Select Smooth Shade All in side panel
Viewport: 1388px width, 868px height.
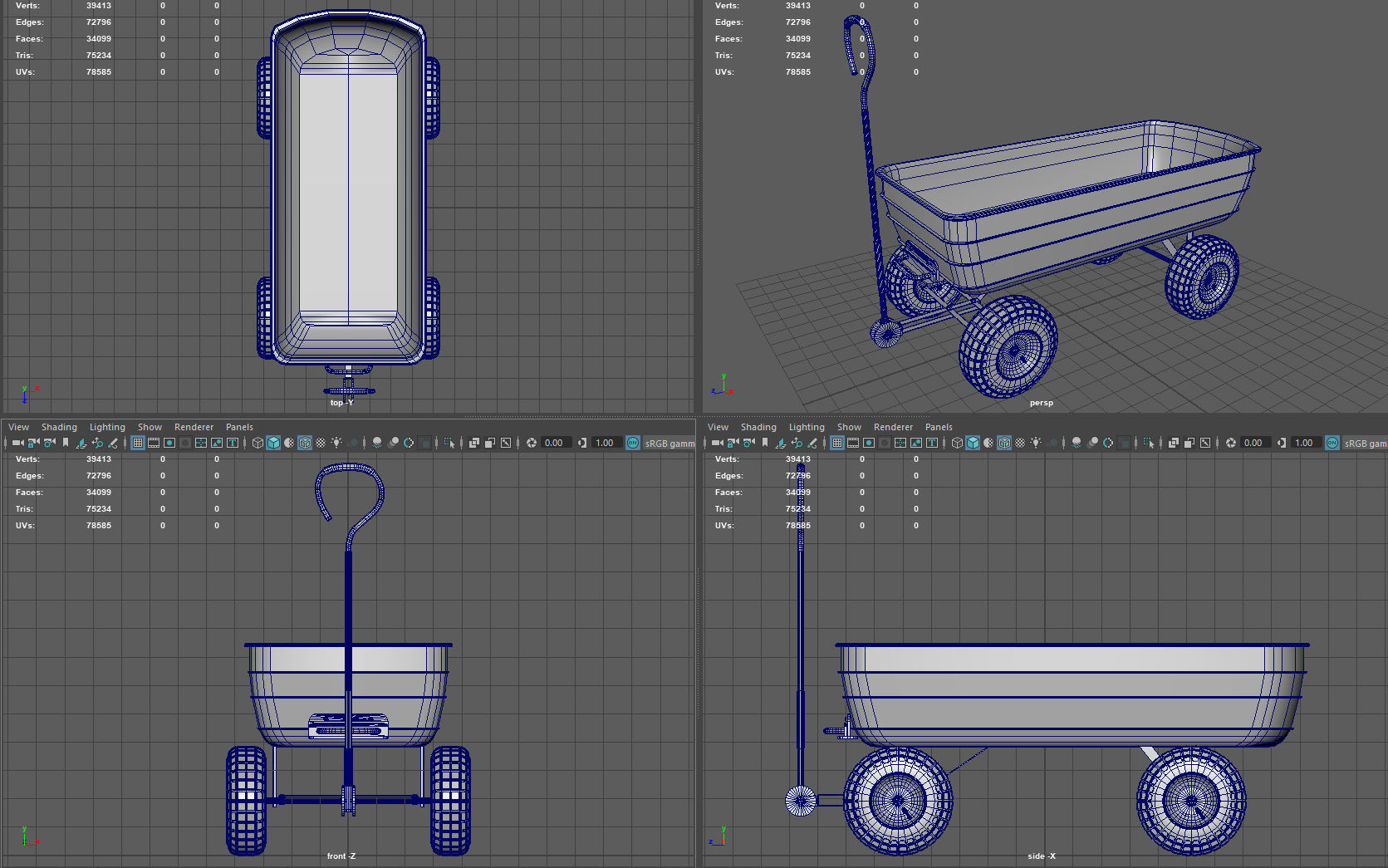point(973,443)
